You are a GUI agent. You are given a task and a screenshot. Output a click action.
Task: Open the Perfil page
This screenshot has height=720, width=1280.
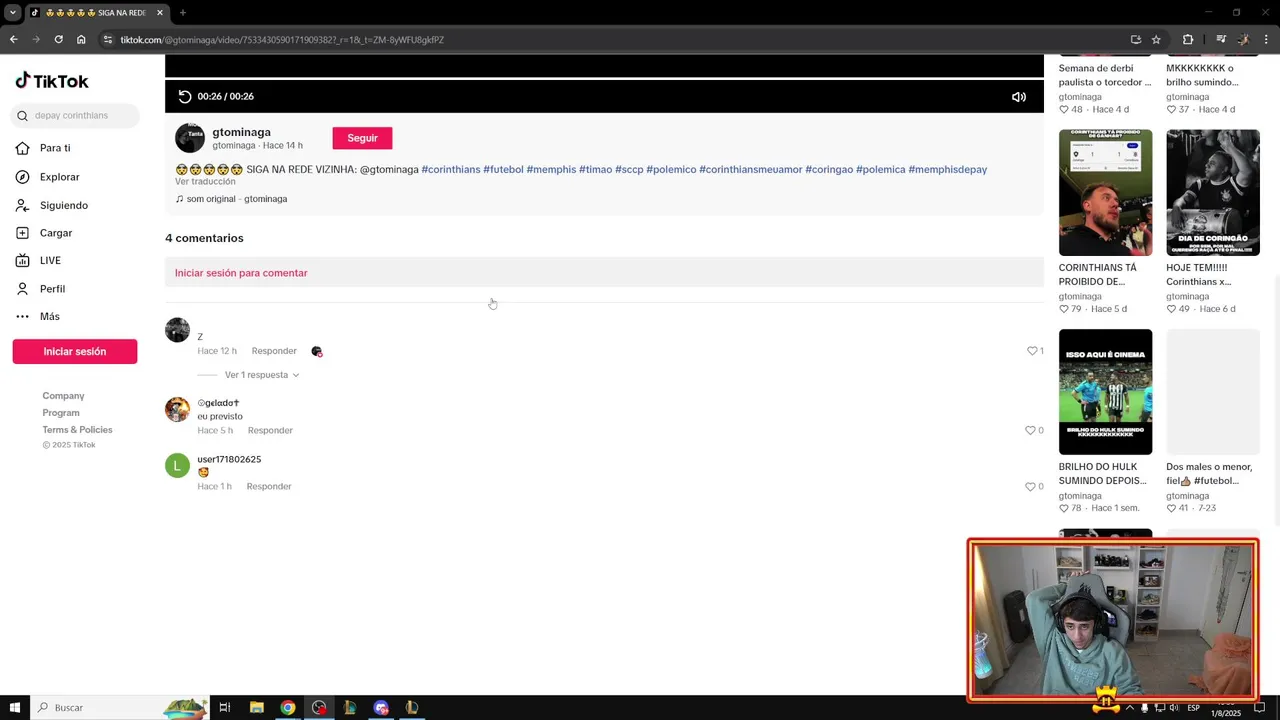click(x=52, y=289)
